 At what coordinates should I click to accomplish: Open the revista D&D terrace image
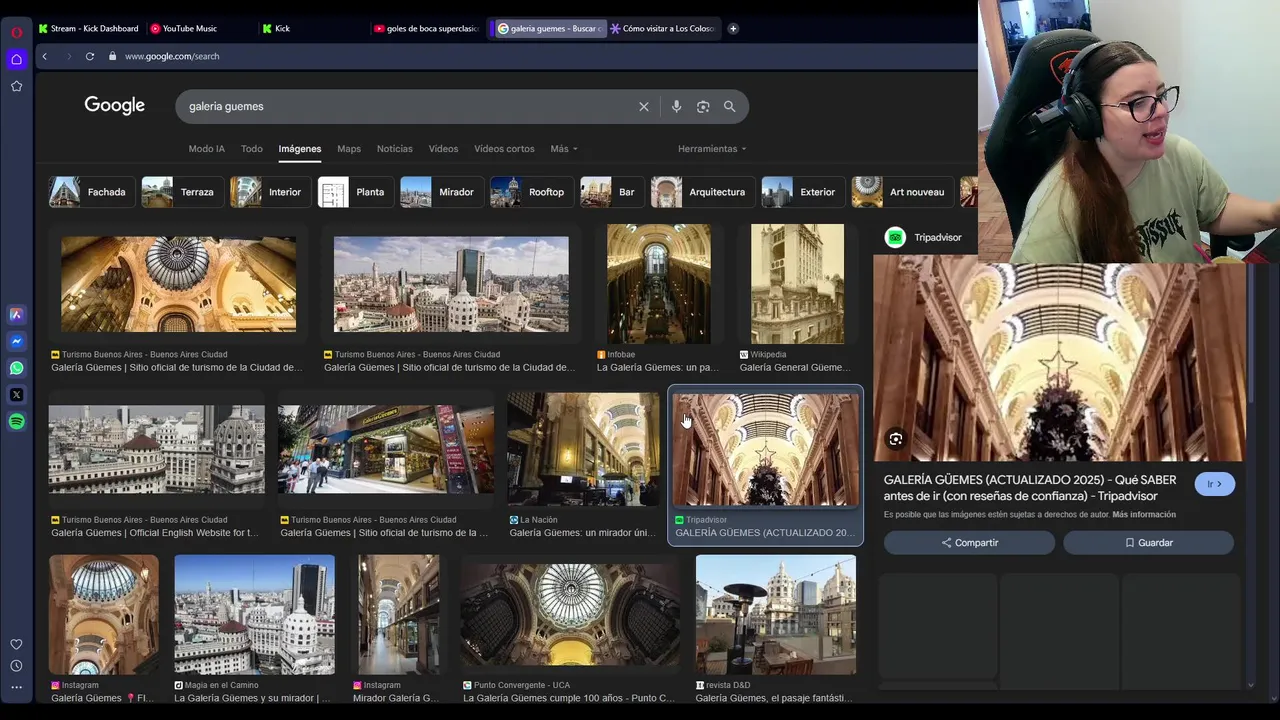pyautogui.click(x=776, y=615)
